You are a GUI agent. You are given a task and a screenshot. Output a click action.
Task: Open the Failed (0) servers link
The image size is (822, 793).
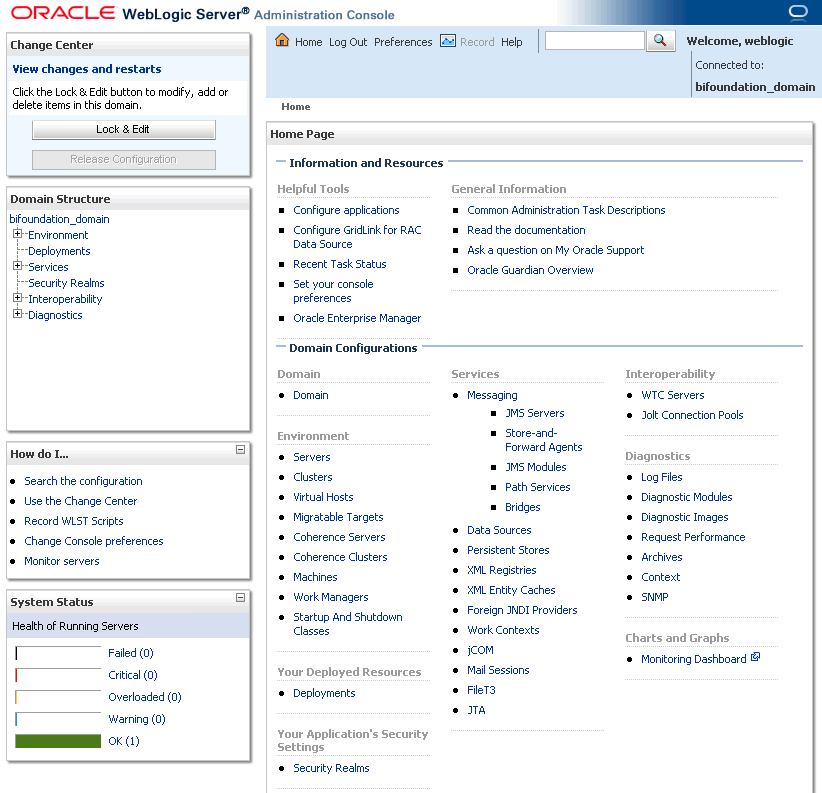pyautogui.click(x=131, y=653)
